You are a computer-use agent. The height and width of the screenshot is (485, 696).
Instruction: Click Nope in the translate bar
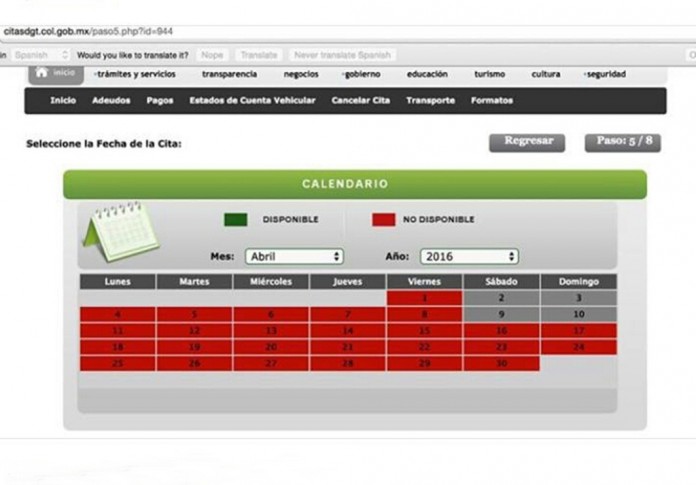(212, 55)
